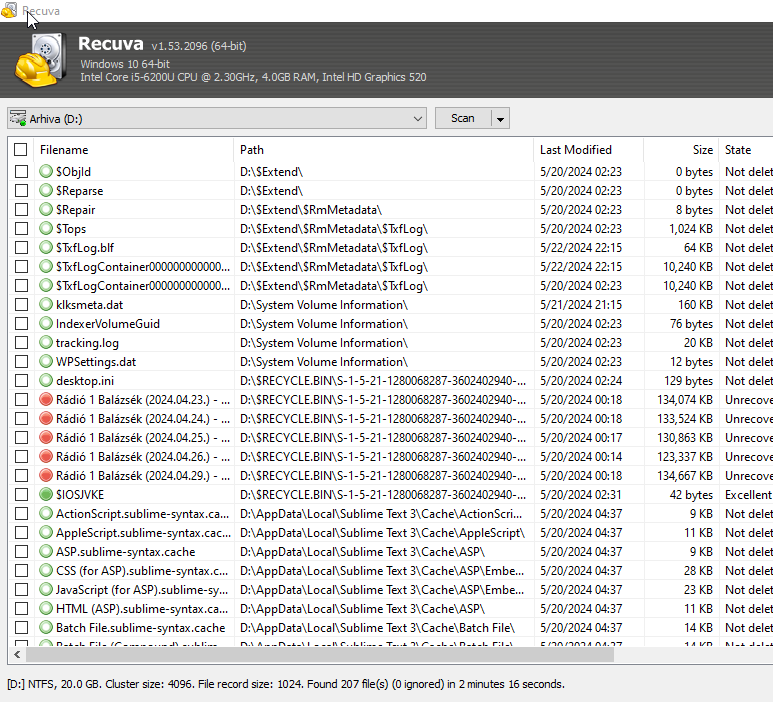Screen dimensions: 773x702
Task: Click red circle of Rádió 1 Balázsék (2024.04.24.)
Action: 46,418
